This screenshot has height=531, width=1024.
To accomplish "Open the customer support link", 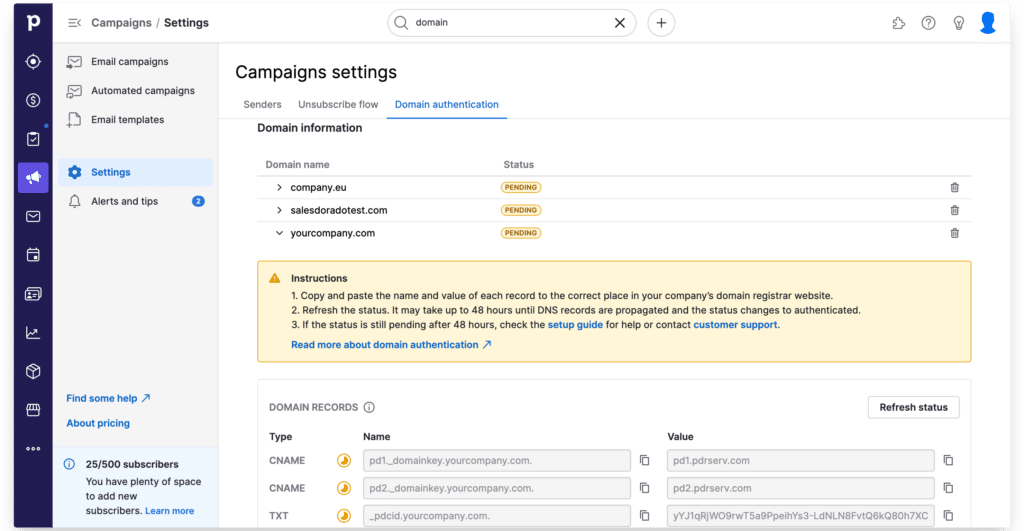I will point(735,325).
